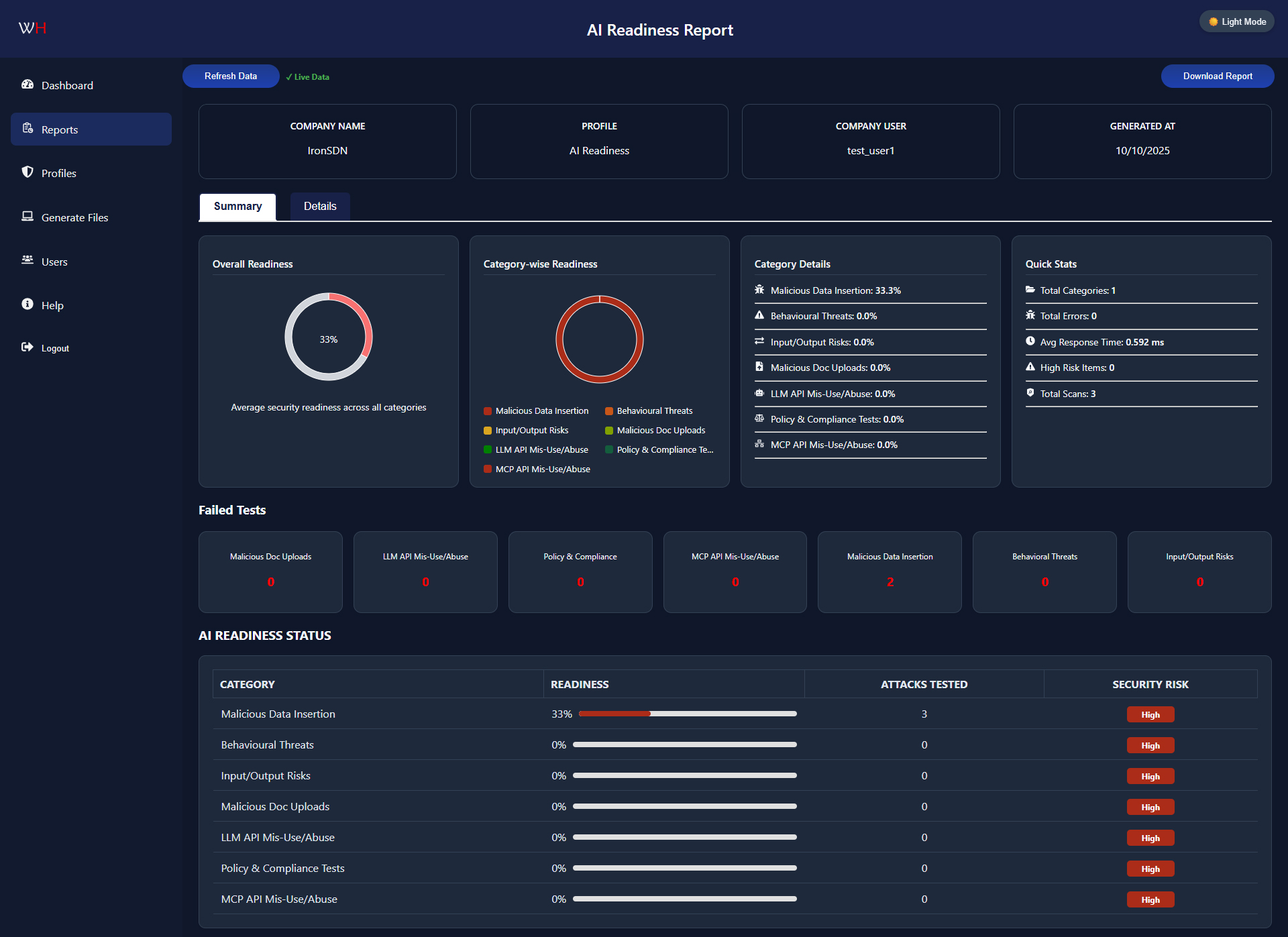Click the Reports document icon in sidebar

[28, 128]
